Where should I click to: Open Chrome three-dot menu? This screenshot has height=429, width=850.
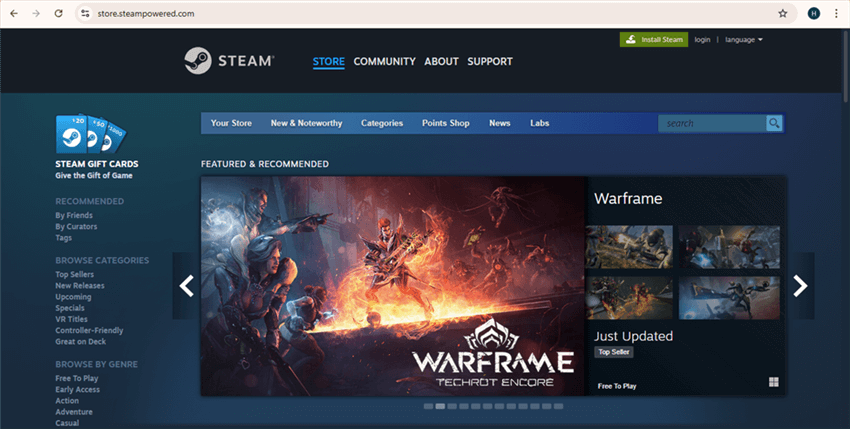click(x=836, y=14)
